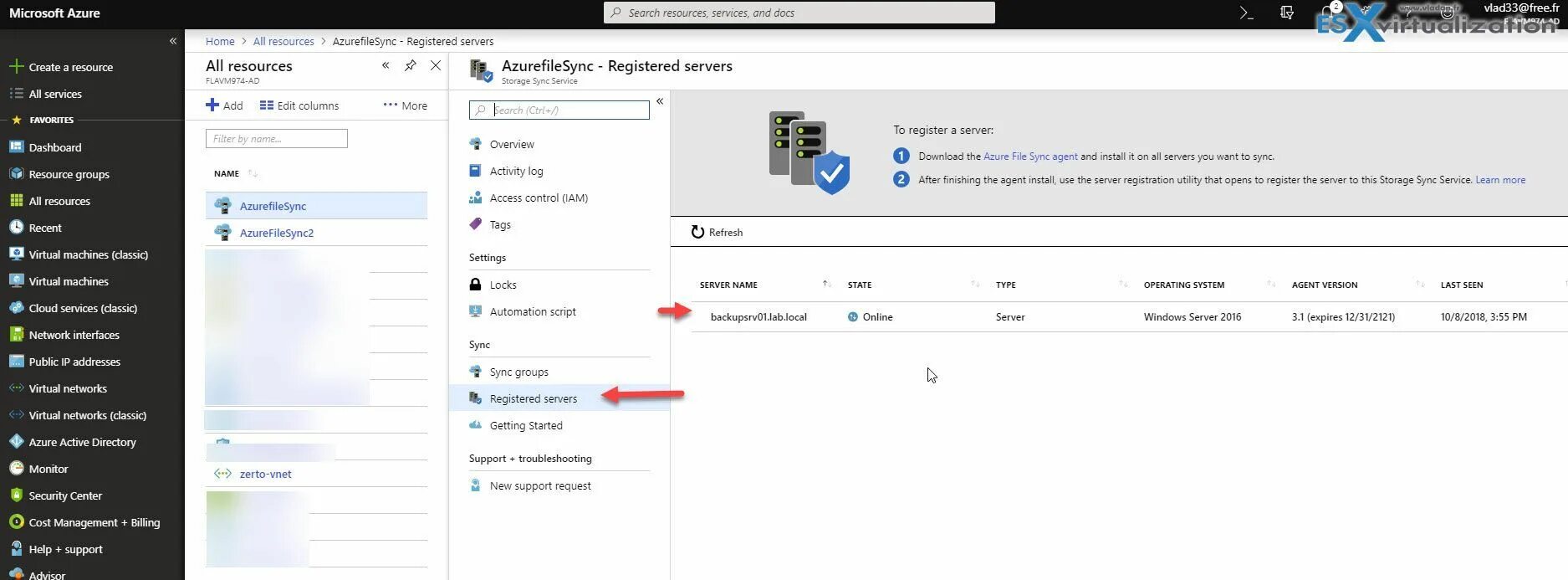
Task: Select the AzureFileSync2 resource
Action: pos(276,233)
